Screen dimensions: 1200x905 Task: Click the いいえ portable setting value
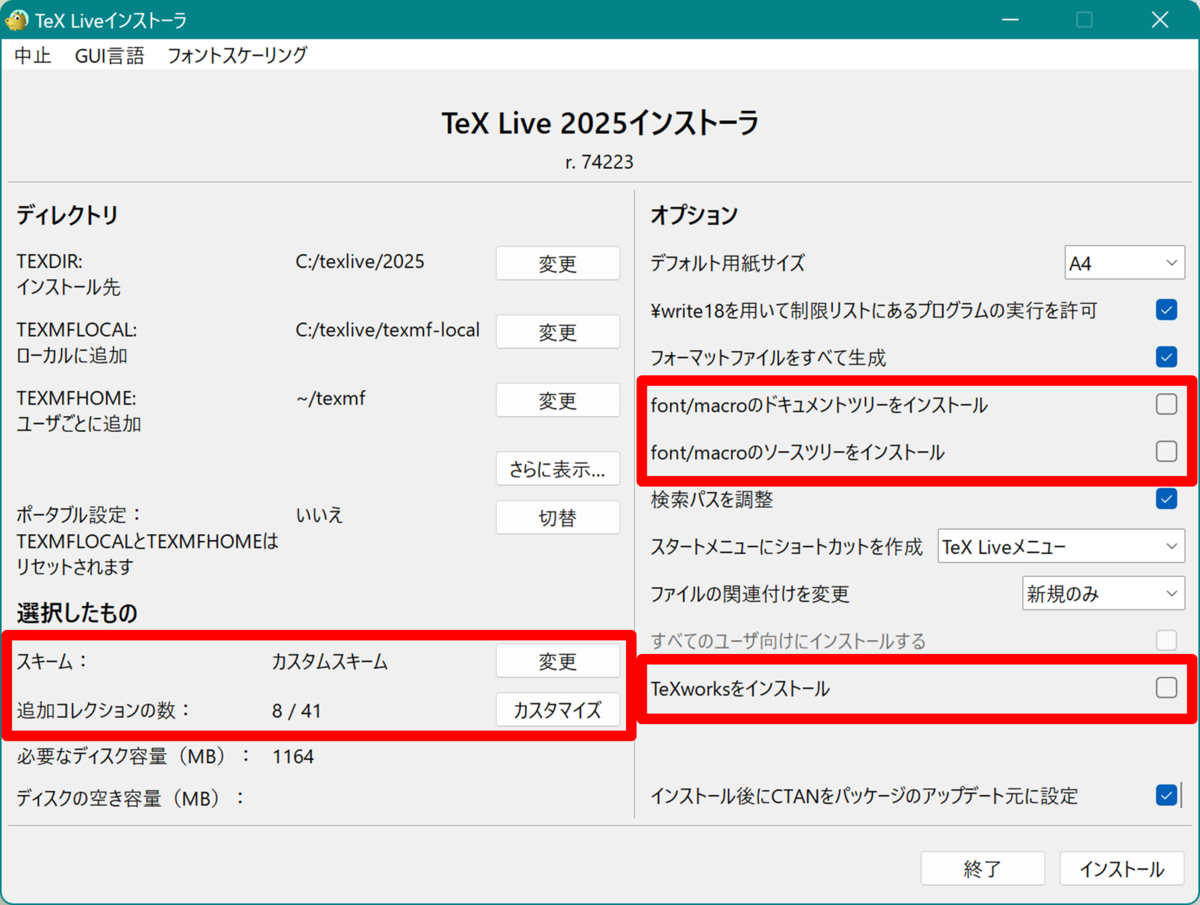tap(320, 516)
